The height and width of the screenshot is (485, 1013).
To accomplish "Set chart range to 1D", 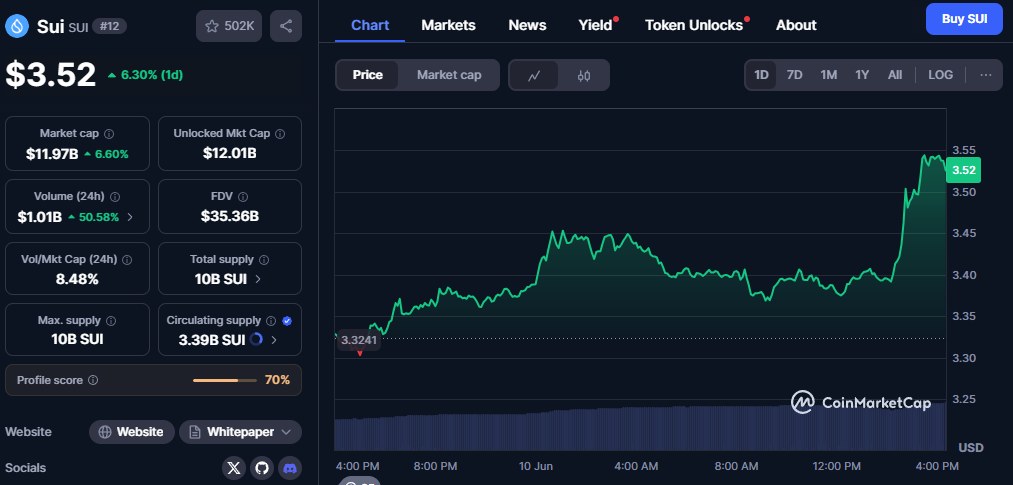I will (x=762, y=75).
